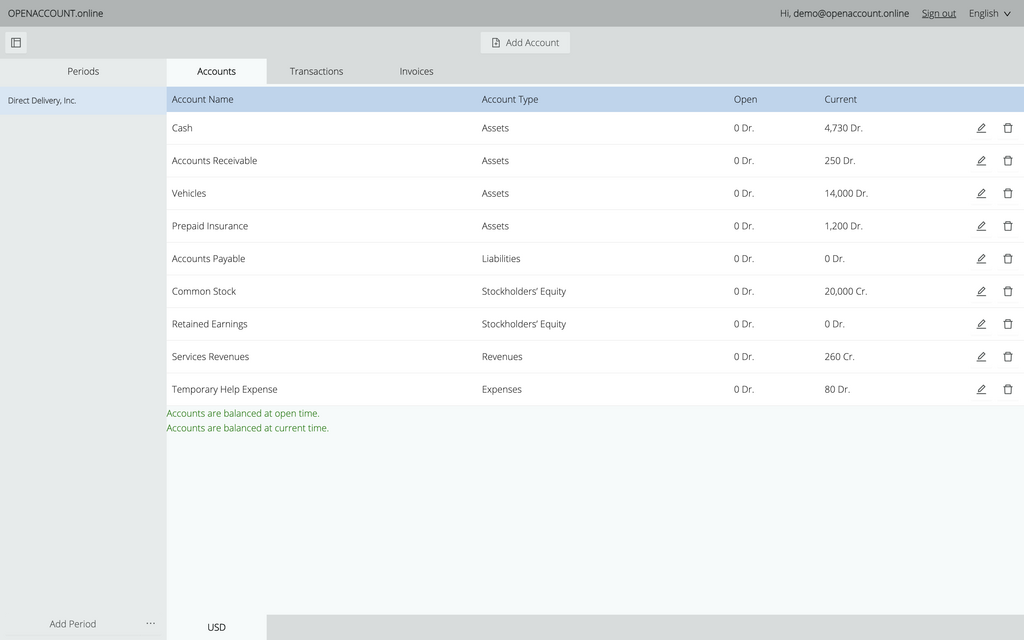Select the Periods tab
Viewport: 1024px width, 640px height.
[83, 72]
